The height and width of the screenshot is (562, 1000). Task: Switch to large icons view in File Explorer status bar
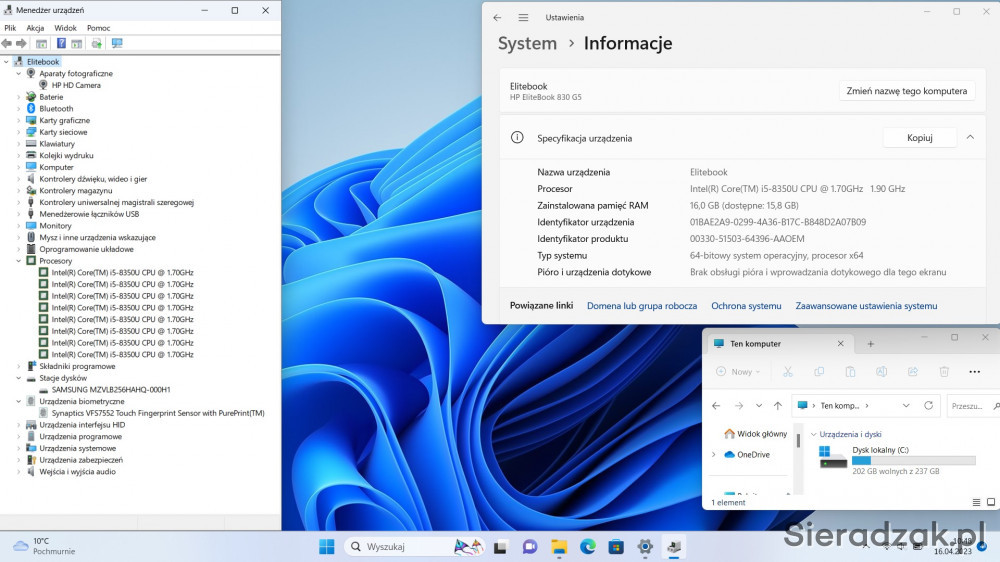coord(991,502)
